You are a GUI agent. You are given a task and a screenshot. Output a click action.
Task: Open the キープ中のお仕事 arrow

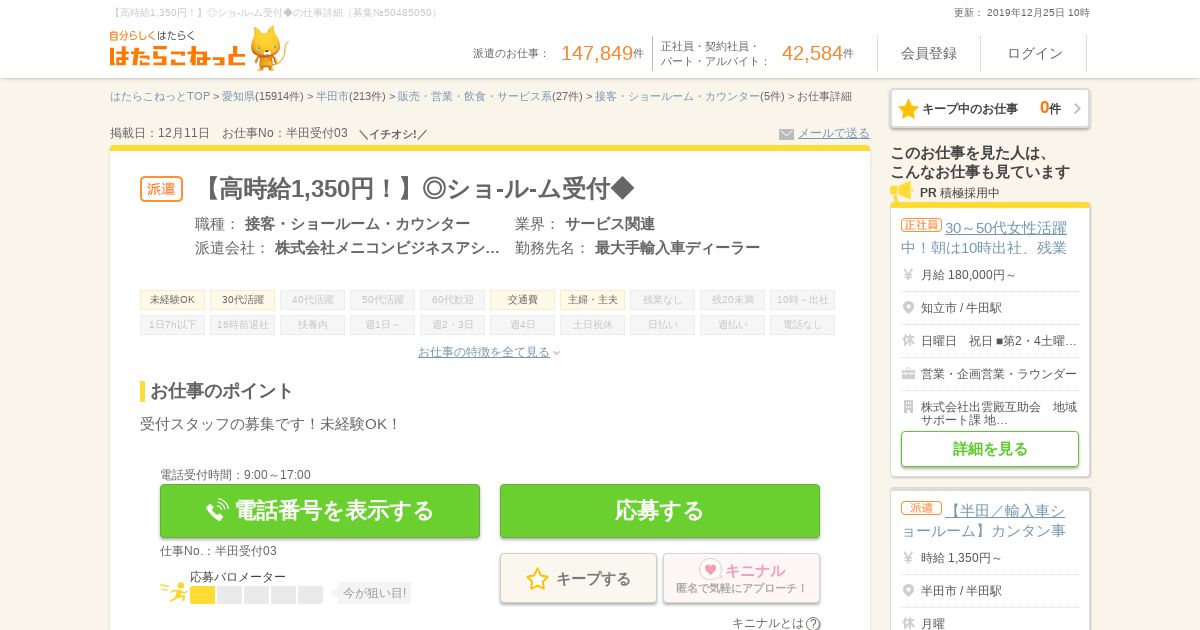click(1077, 109)
